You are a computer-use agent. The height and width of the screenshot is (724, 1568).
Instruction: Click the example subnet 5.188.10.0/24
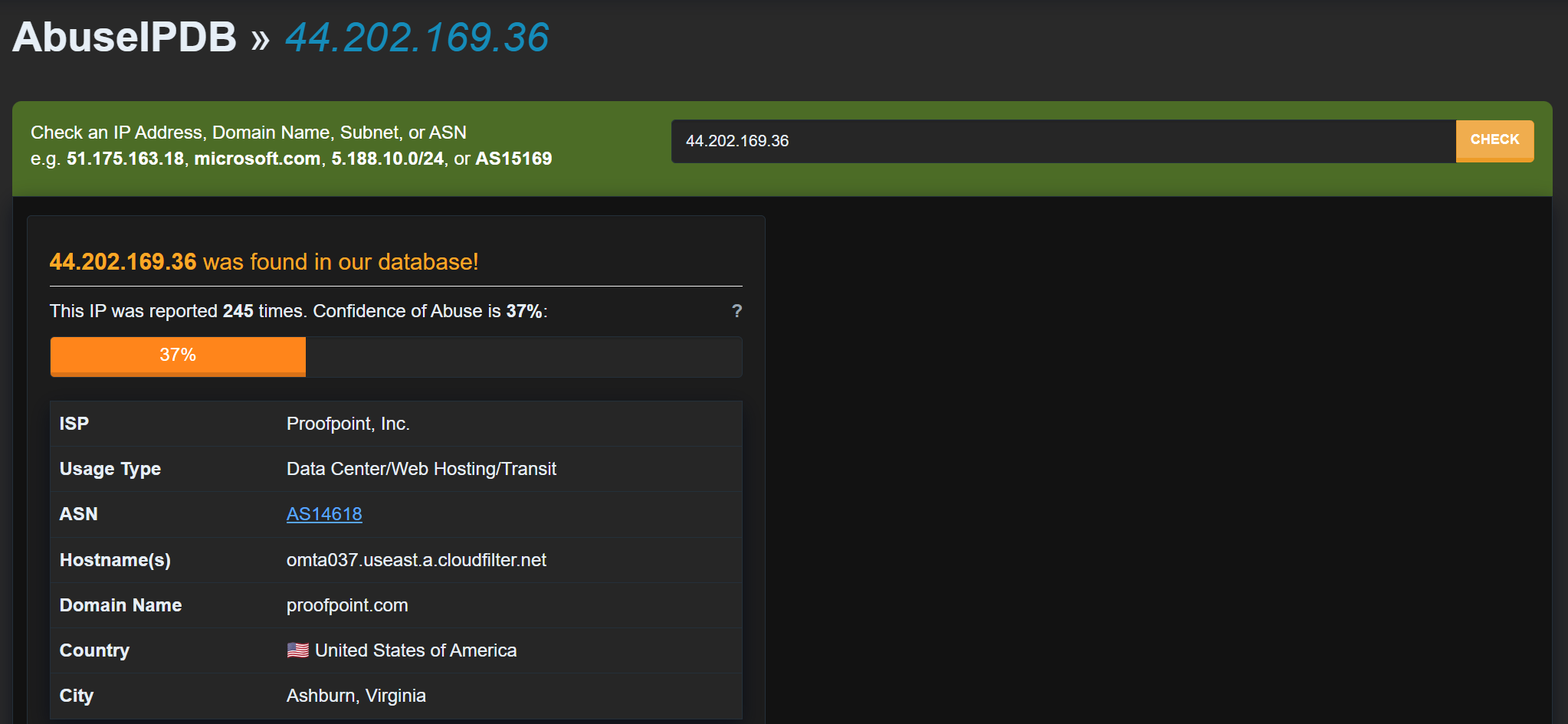tap(387, 159)
